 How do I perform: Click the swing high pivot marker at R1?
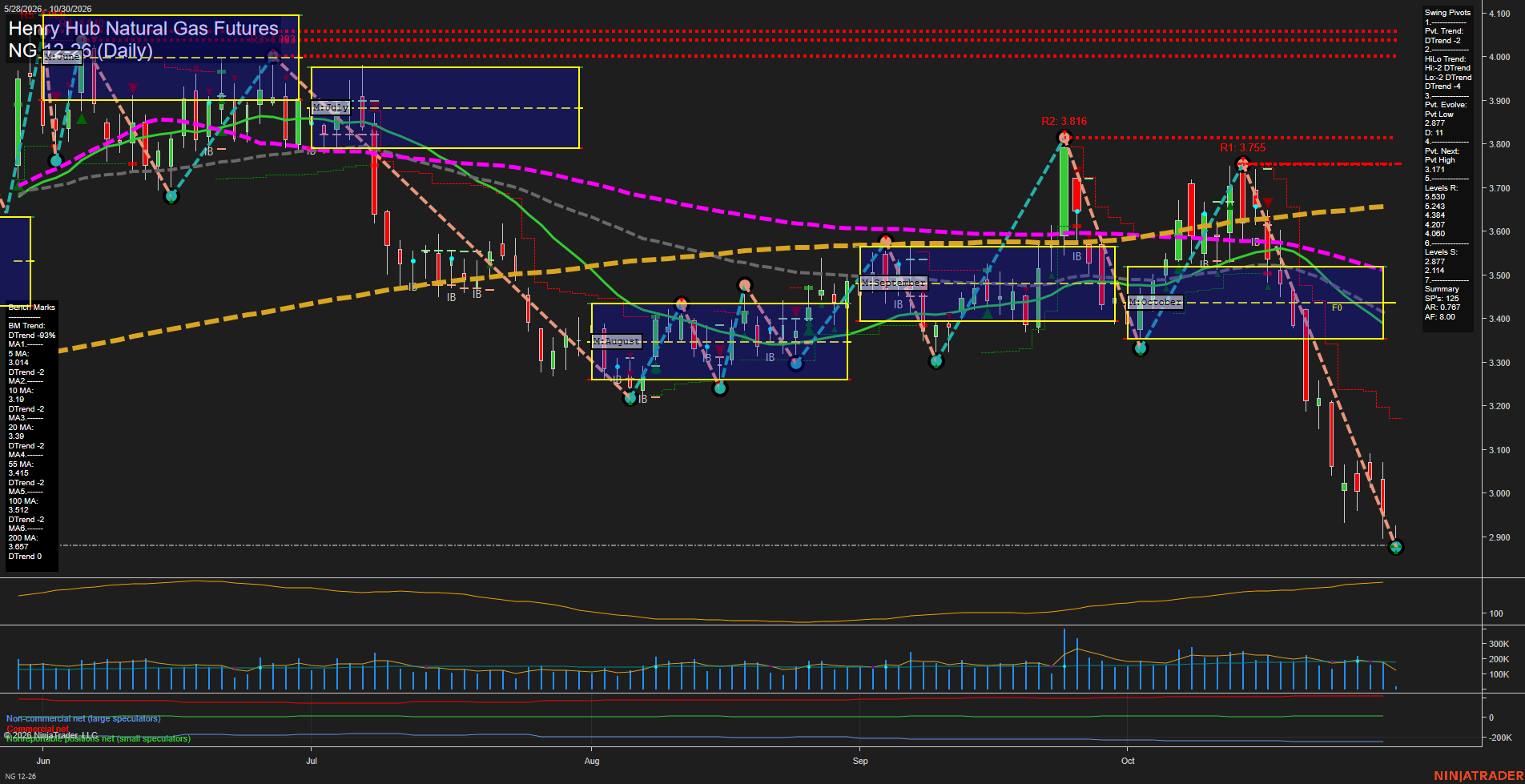1242,164
